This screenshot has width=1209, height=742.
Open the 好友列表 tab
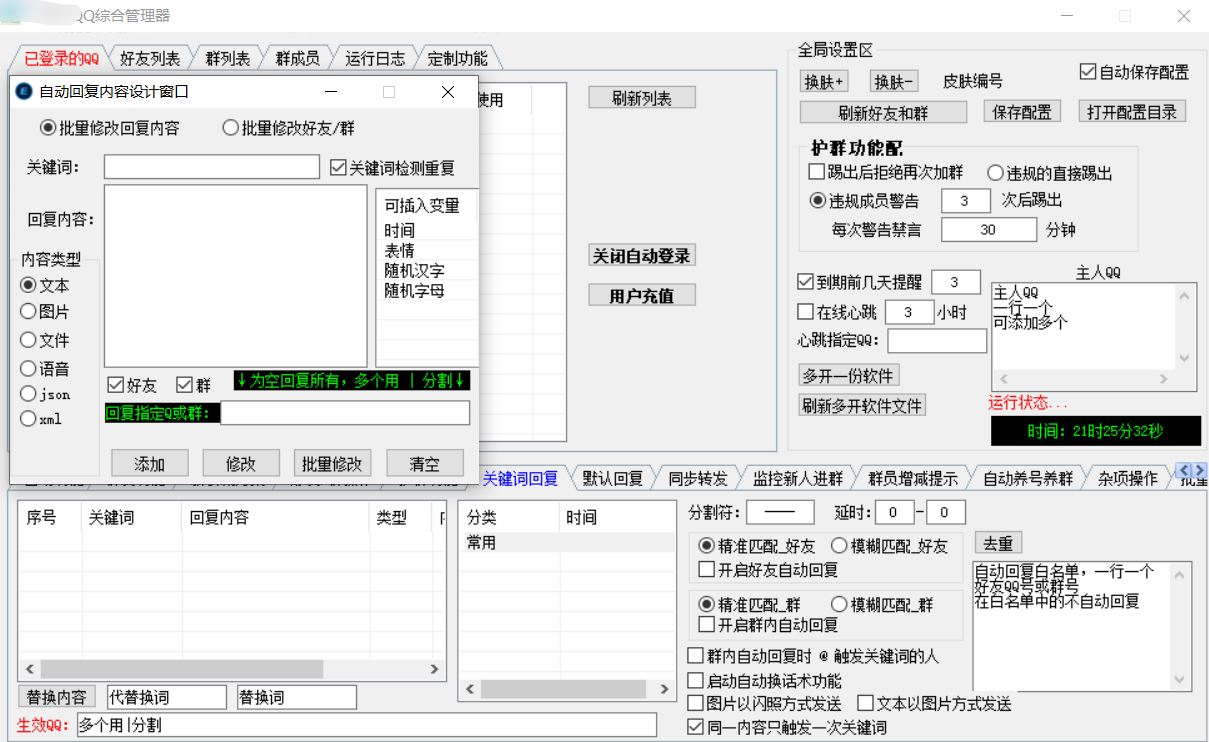click(x=150, y=58)
